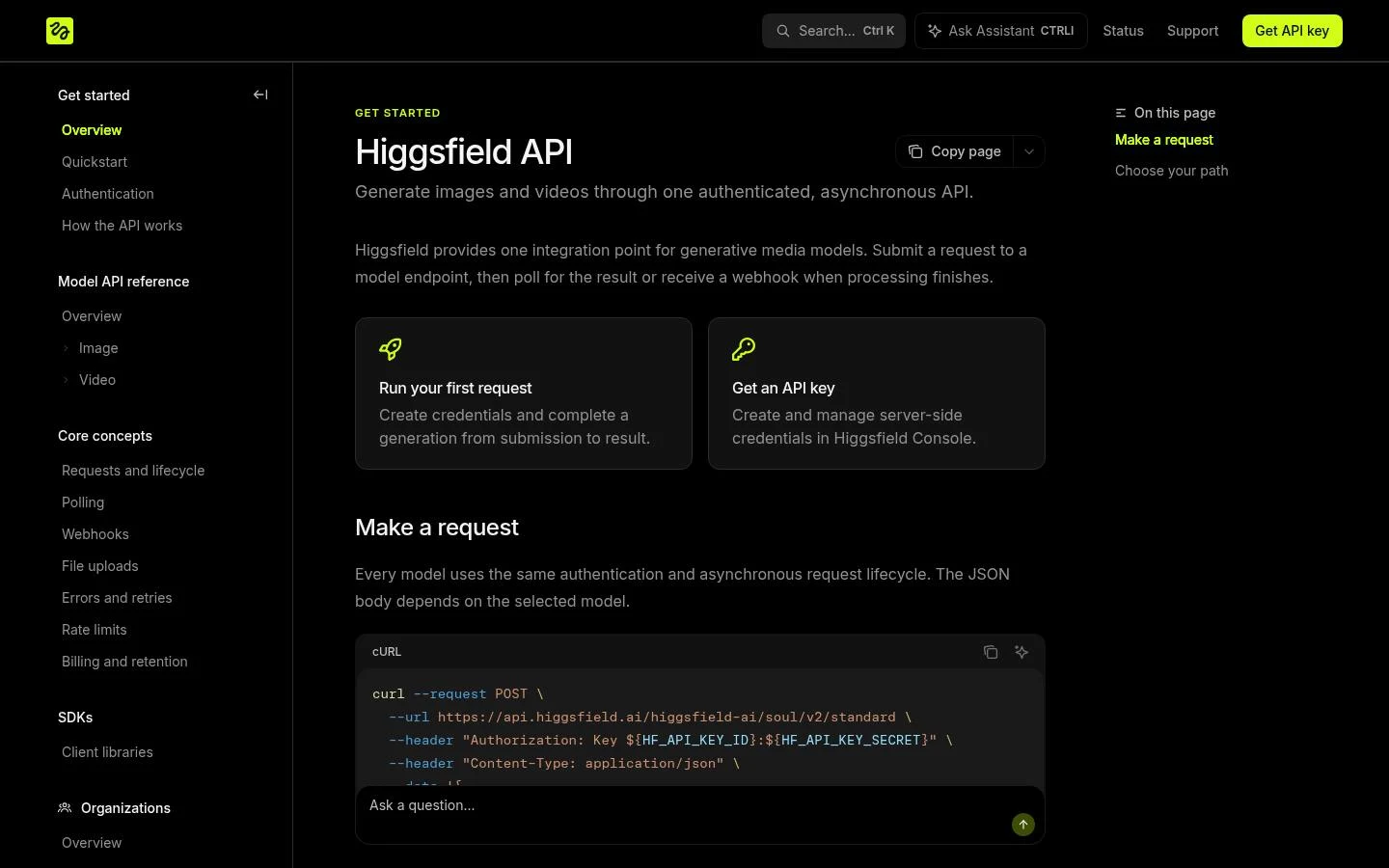
Task: Open Billing and retention page
Action: tap(124, 662)
